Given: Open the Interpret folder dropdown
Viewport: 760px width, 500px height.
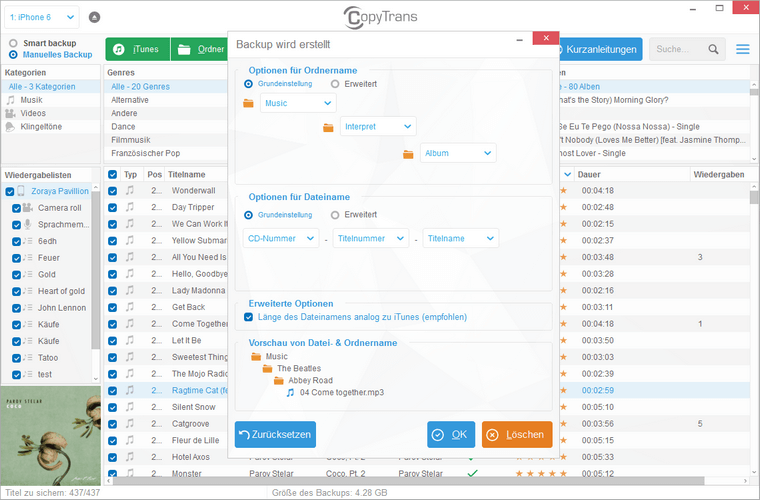Looking at the screenshot, I should coord(378,127).
